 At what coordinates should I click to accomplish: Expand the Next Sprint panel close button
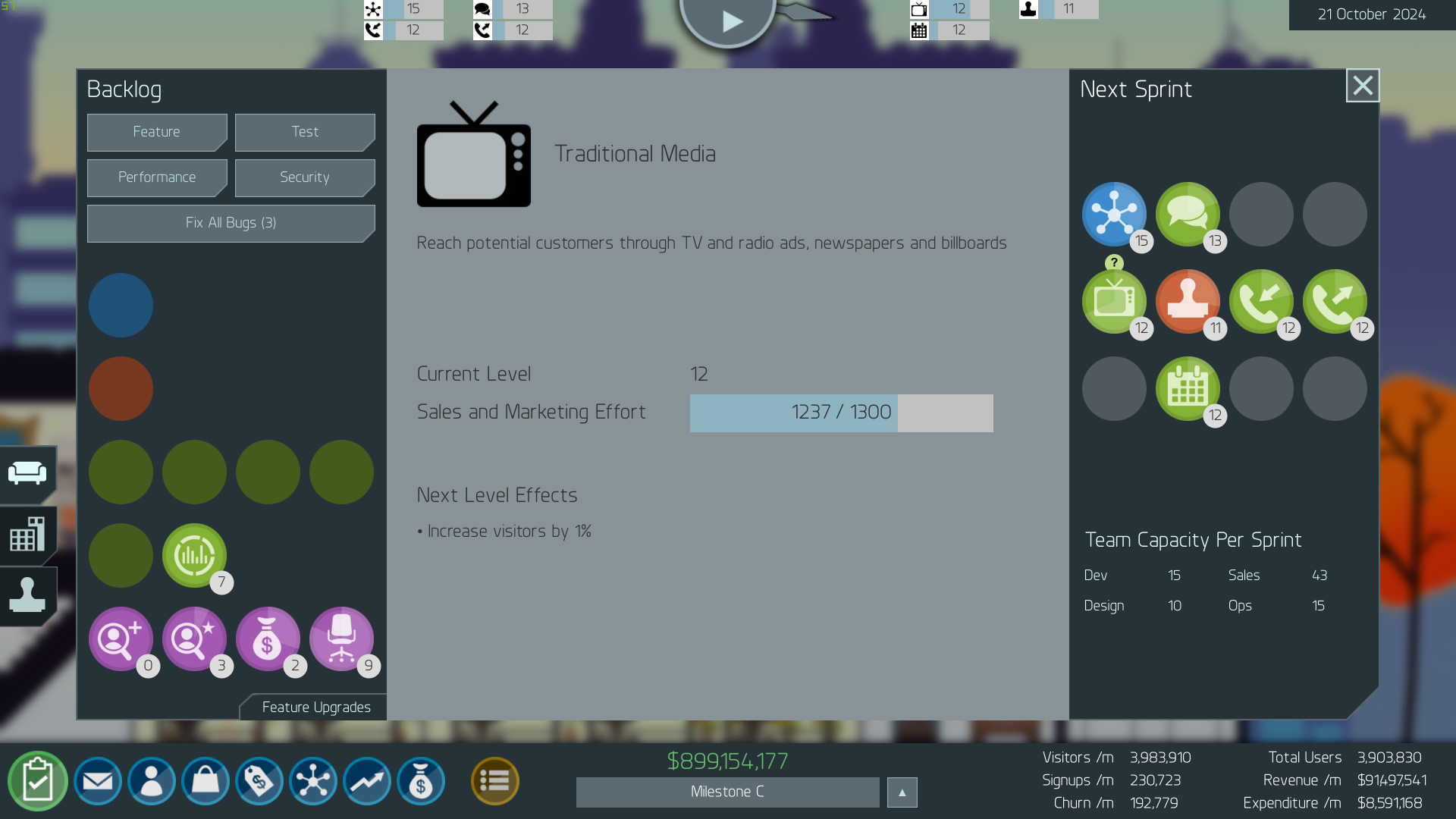click(1363, 85)
